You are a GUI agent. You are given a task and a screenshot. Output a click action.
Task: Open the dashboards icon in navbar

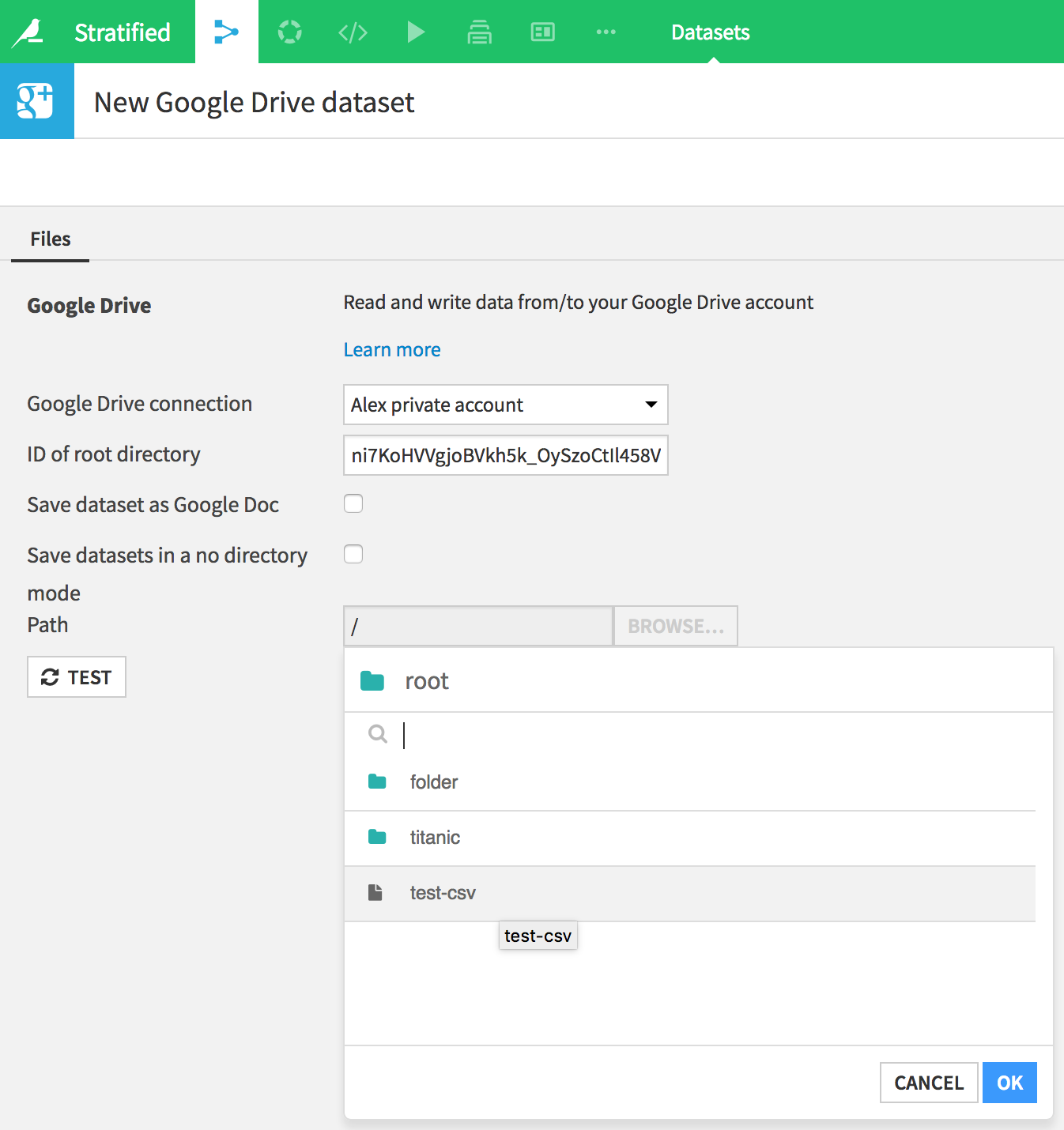[x=542, y=32]
